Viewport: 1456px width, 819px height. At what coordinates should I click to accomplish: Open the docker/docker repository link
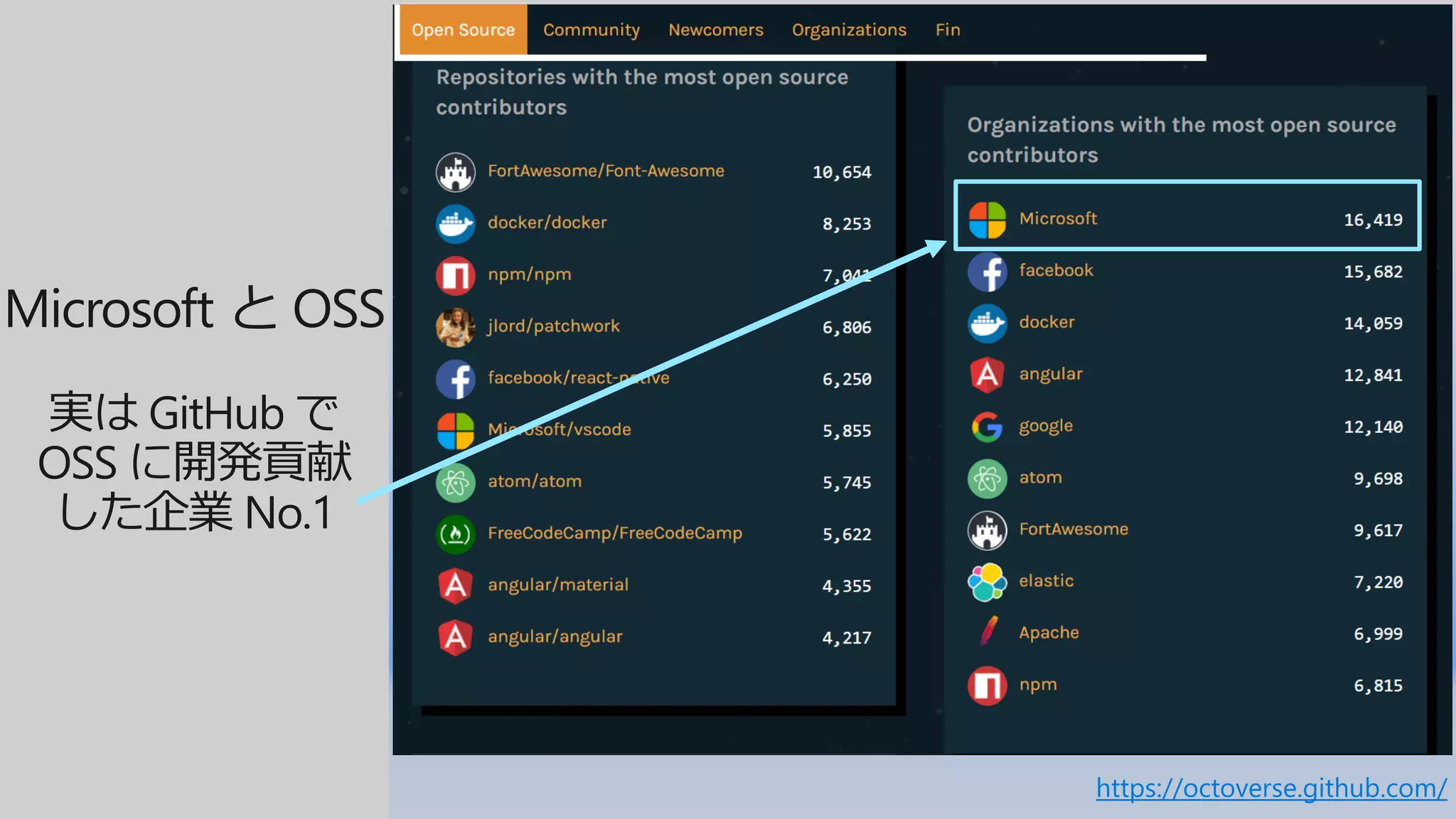click(x=547, y=223)
